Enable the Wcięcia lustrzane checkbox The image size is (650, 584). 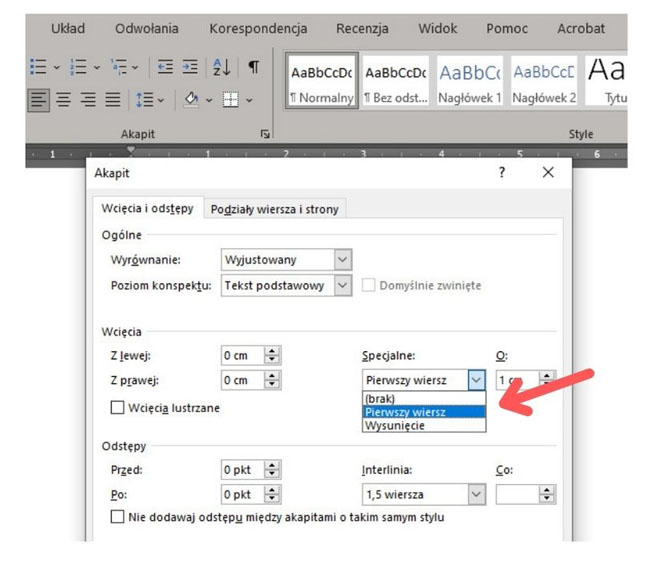pyautogui.click(x=118, y=407)
